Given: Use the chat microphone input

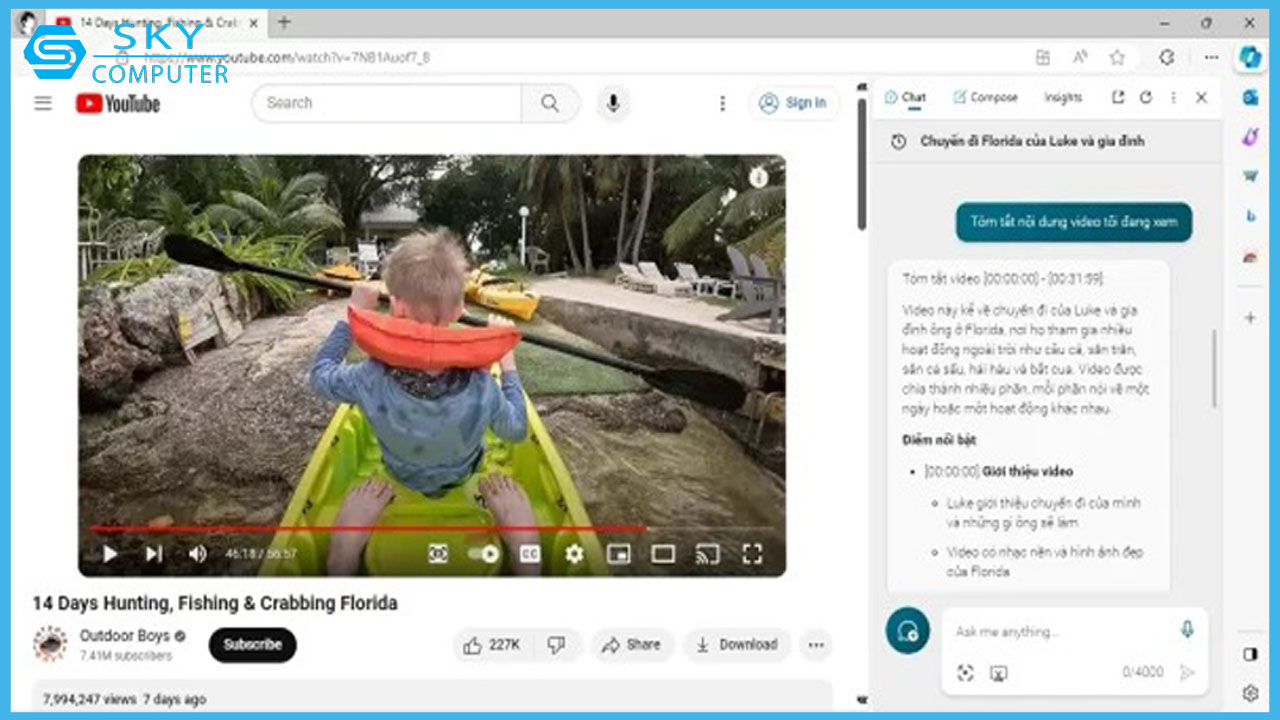Looking at the screenshot, I should coord(1187,630).
